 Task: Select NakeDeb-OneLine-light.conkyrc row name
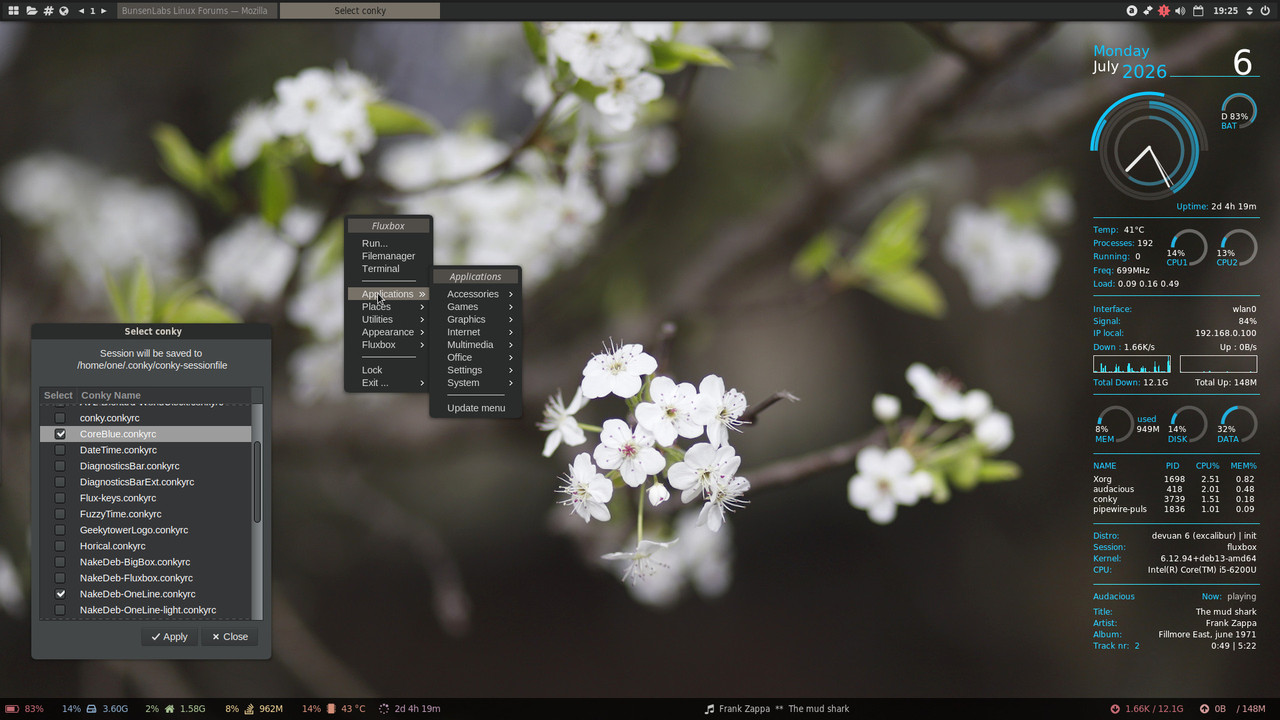tap(148, 610)
